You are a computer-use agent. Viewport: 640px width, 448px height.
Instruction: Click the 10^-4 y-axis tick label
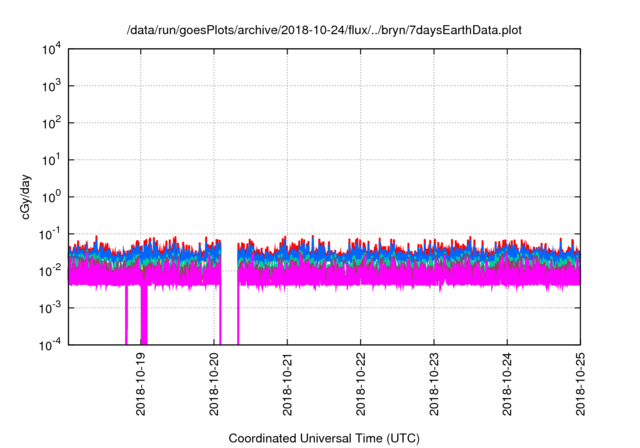50,345
